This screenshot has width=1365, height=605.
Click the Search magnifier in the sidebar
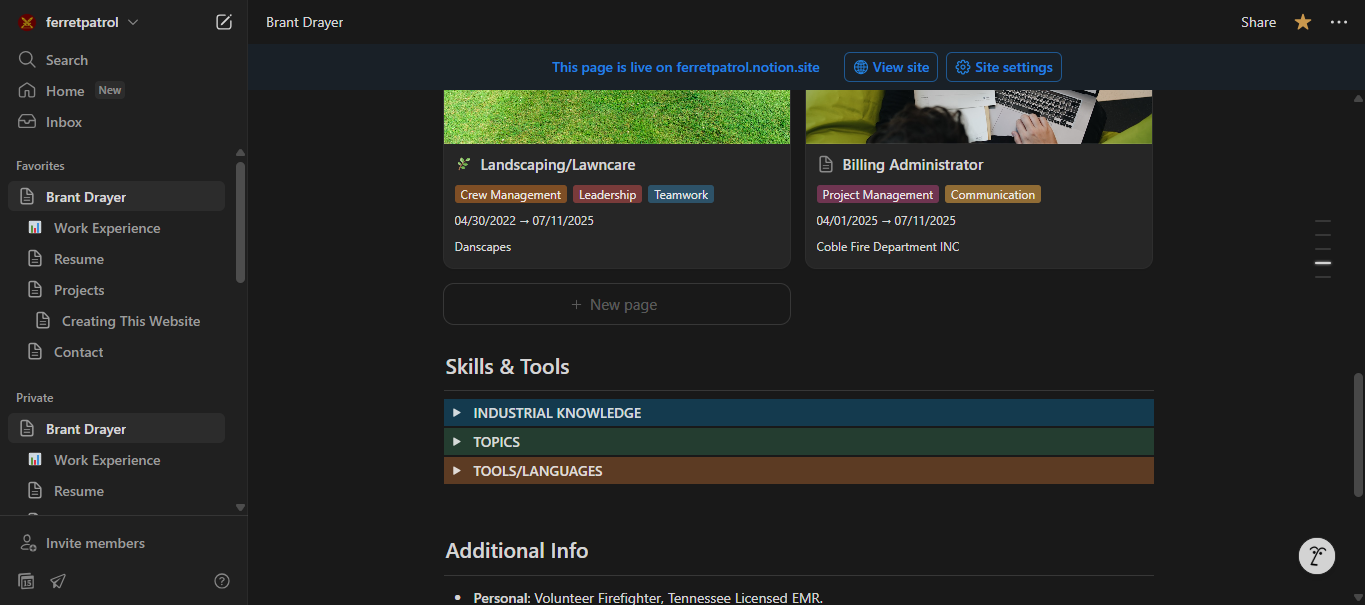click(x=27, y=60)
